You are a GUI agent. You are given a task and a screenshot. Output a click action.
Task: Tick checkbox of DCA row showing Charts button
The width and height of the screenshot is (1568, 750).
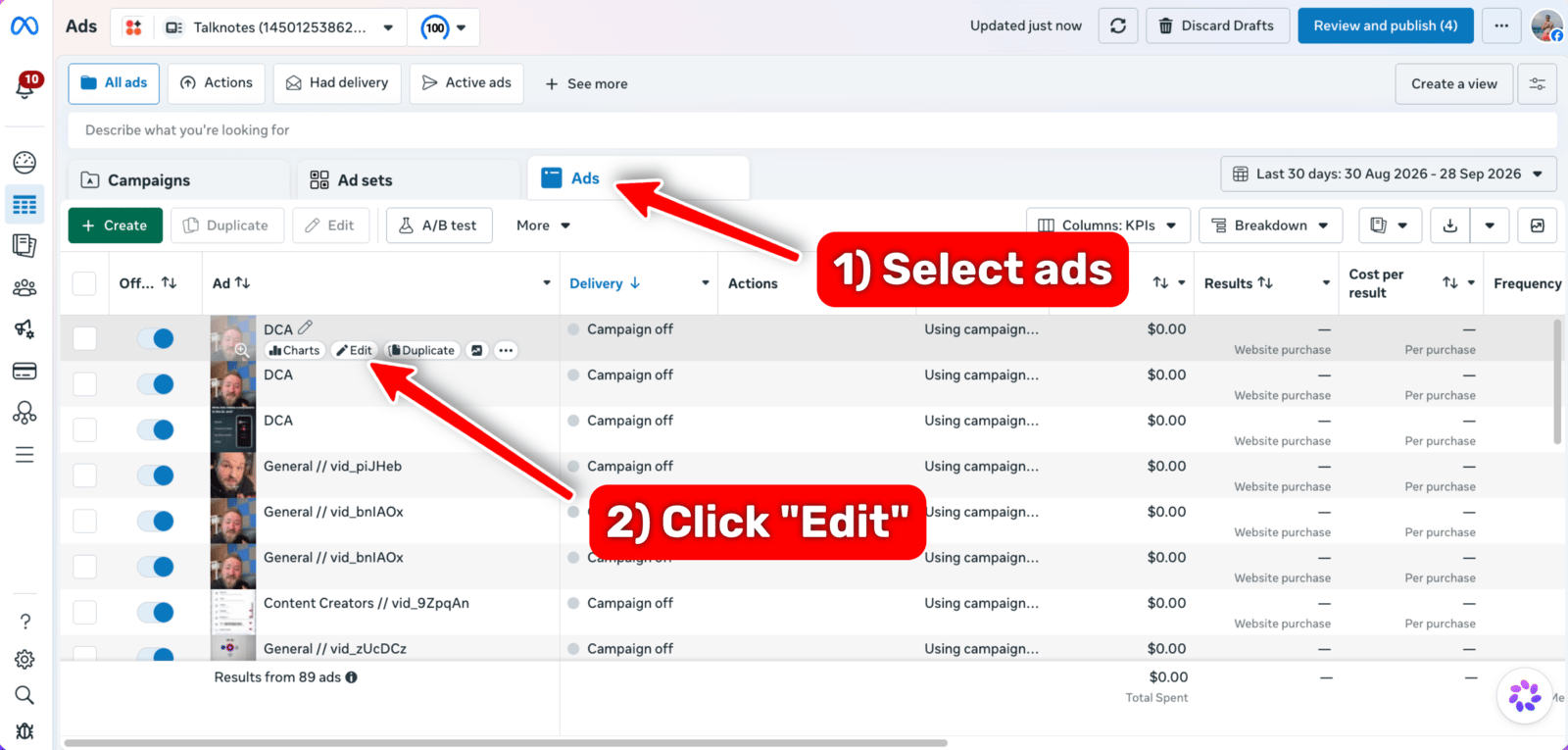[x=84, y=338]
